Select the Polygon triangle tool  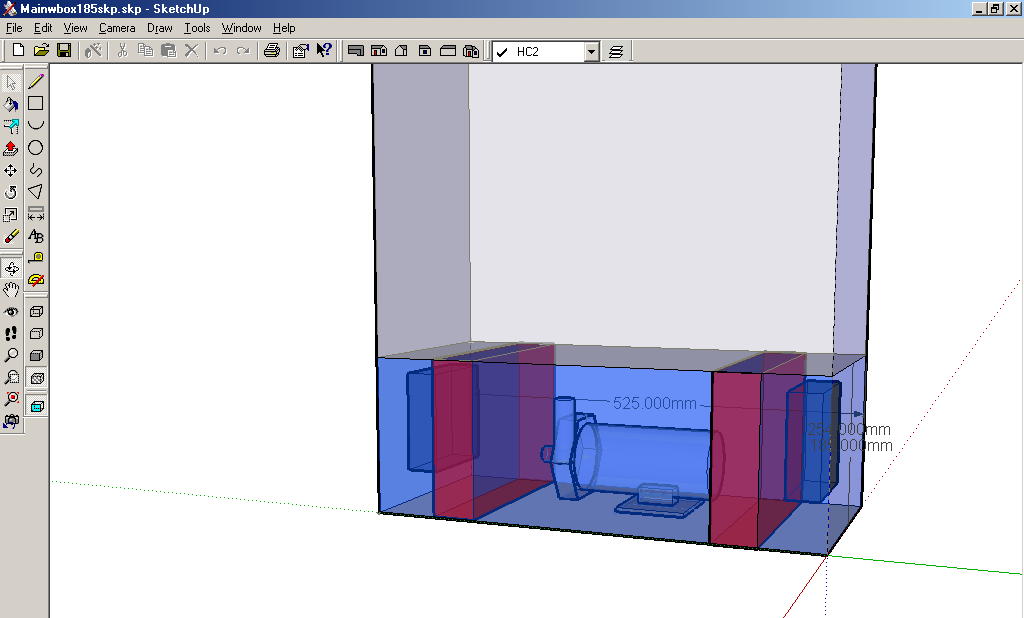pos(36,192)
